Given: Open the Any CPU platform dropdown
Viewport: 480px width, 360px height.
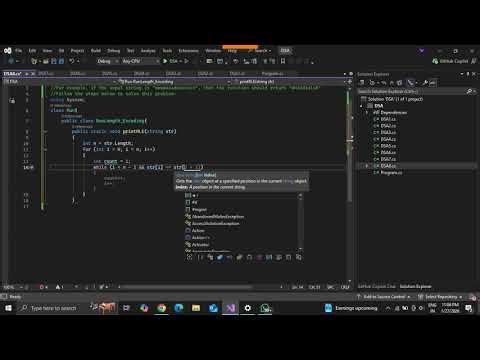Looking at the screenshot, I should [x=140, y=61].
